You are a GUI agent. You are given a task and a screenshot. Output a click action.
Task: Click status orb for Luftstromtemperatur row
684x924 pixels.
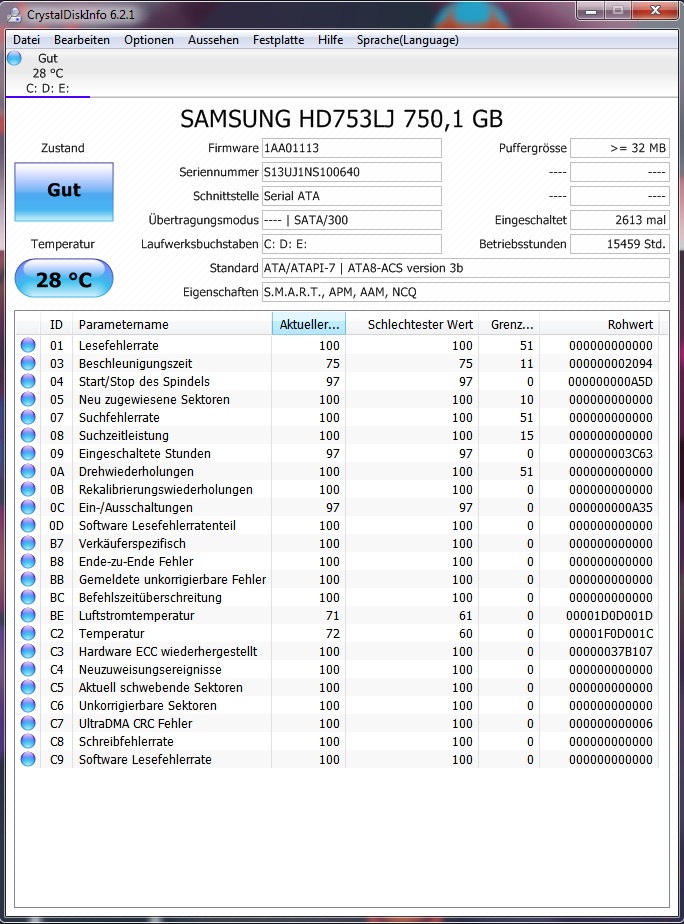(x=28, y=615)
